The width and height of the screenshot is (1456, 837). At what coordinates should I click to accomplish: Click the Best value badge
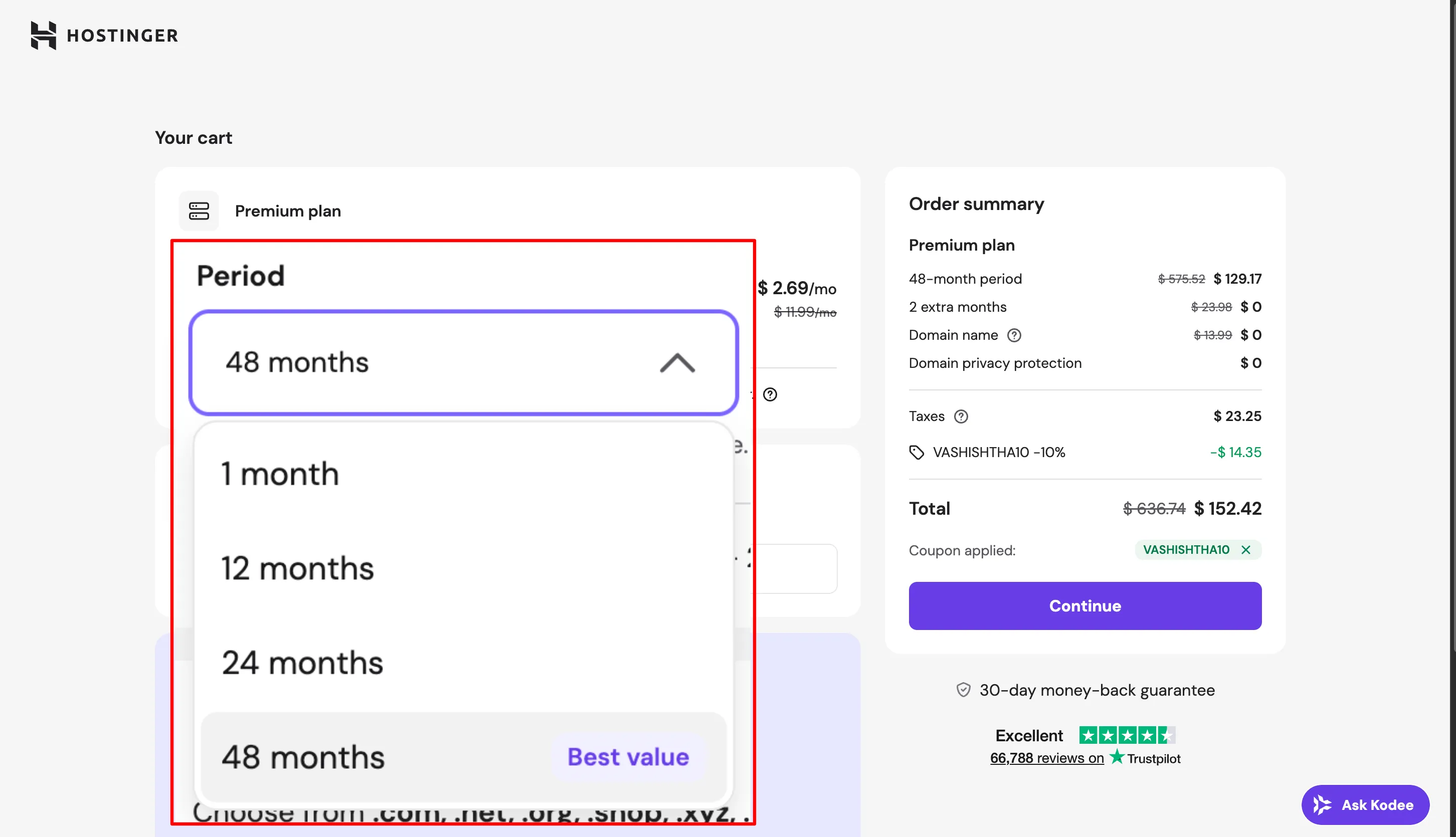tap(628, 756)
